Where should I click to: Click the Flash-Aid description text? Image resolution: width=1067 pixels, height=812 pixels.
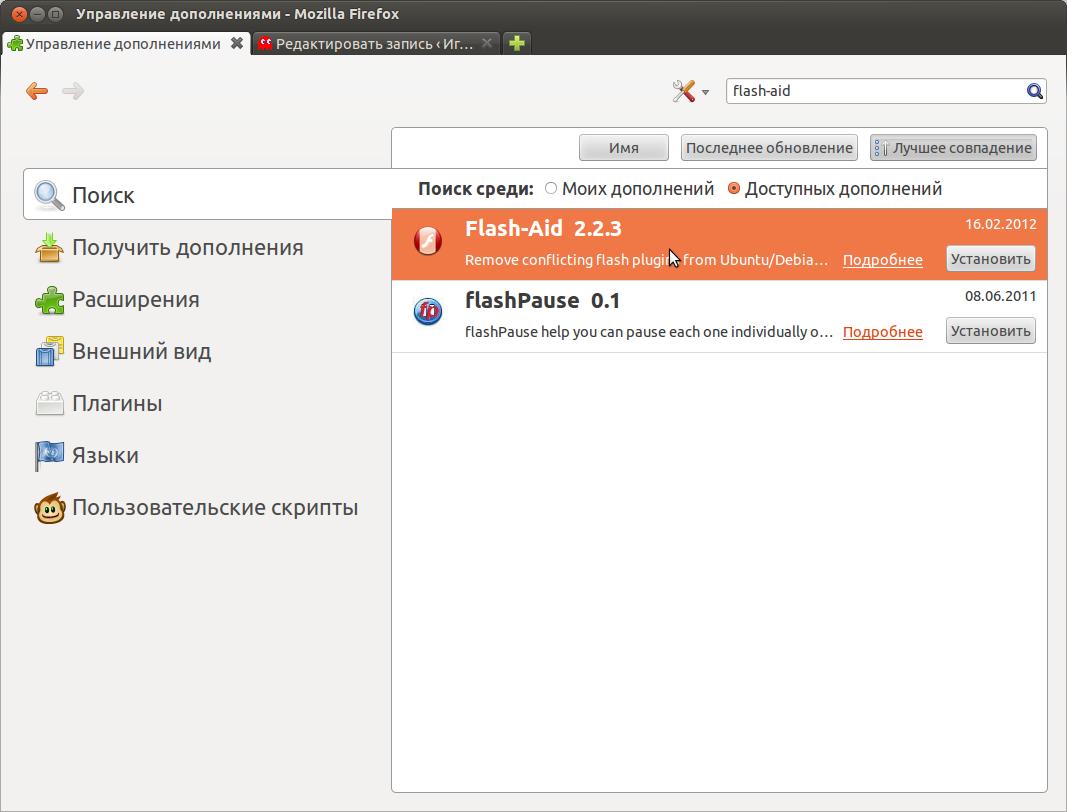point(646,260)
